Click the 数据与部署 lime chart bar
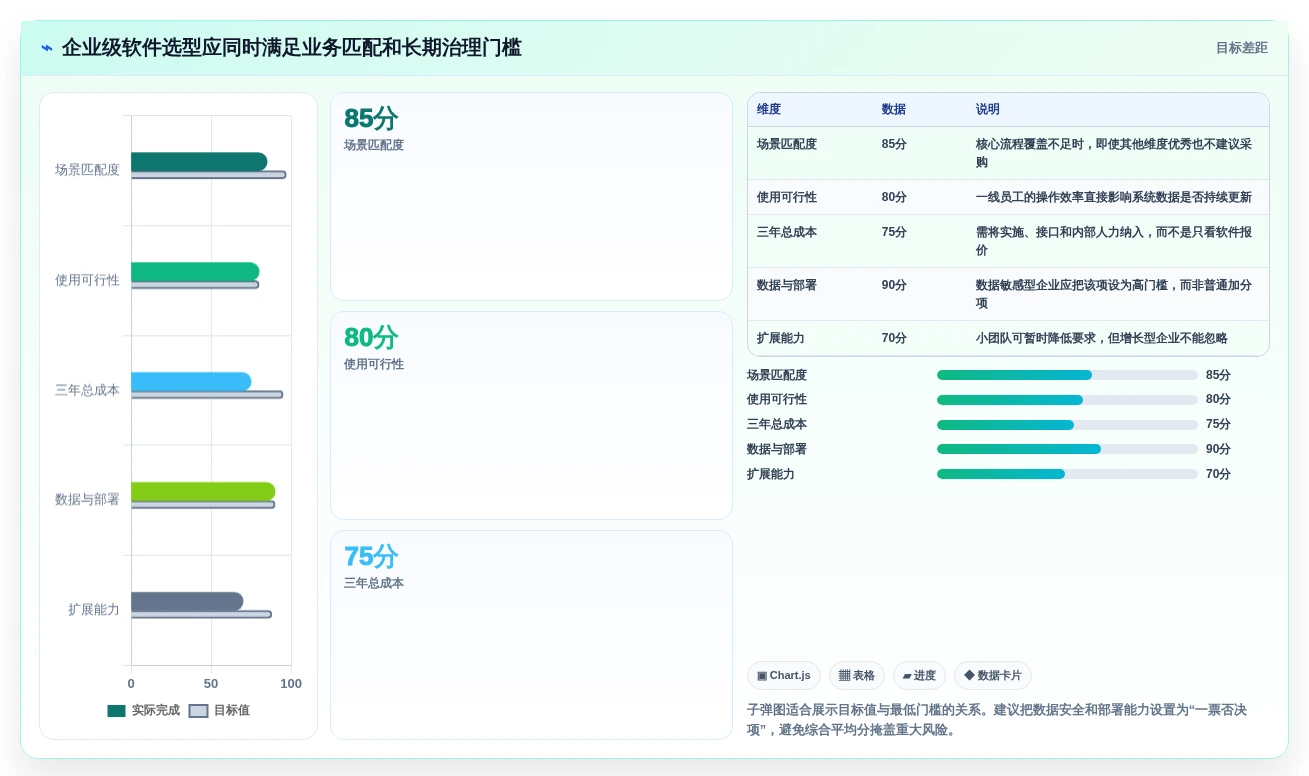The width and height of the screenshot is (1309, 776). [x=203, y=492]
